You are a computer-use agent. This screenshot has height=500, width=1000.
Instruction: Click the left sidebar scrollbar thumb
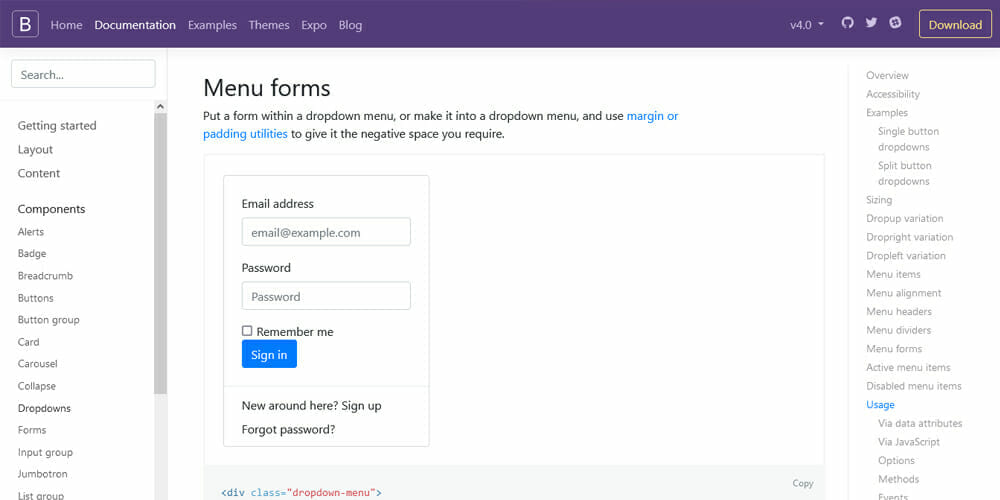(x=160, y=250)
